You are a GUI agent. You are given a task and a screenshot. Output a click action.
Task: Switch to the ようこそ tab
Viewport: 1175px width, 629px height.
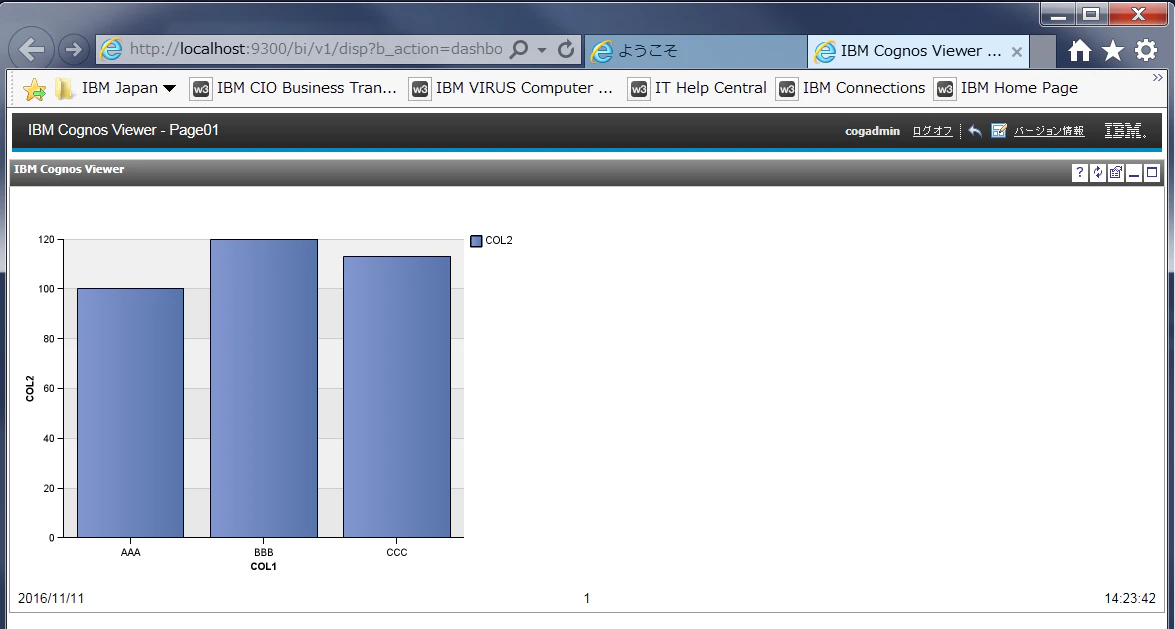click(x=695, y=51)
